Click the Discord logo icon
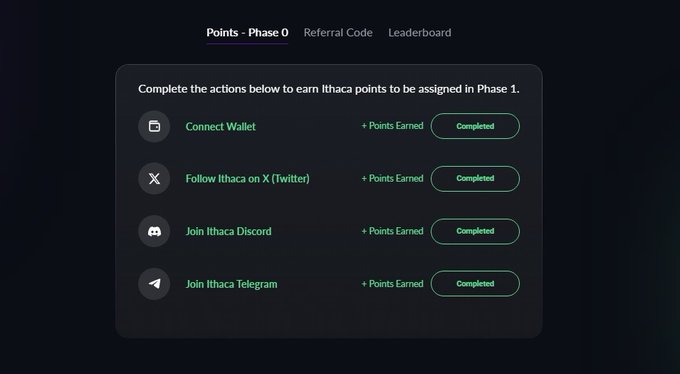Image resolution: width=680 pixels, height=374 pixels. click(x=154, y=231)
